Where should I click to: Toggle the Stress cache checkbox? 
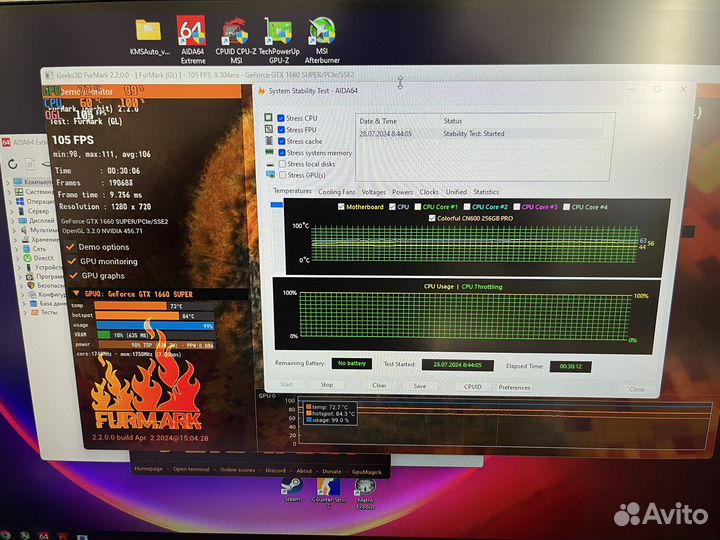pyautogui.click(x=282, y=141)
